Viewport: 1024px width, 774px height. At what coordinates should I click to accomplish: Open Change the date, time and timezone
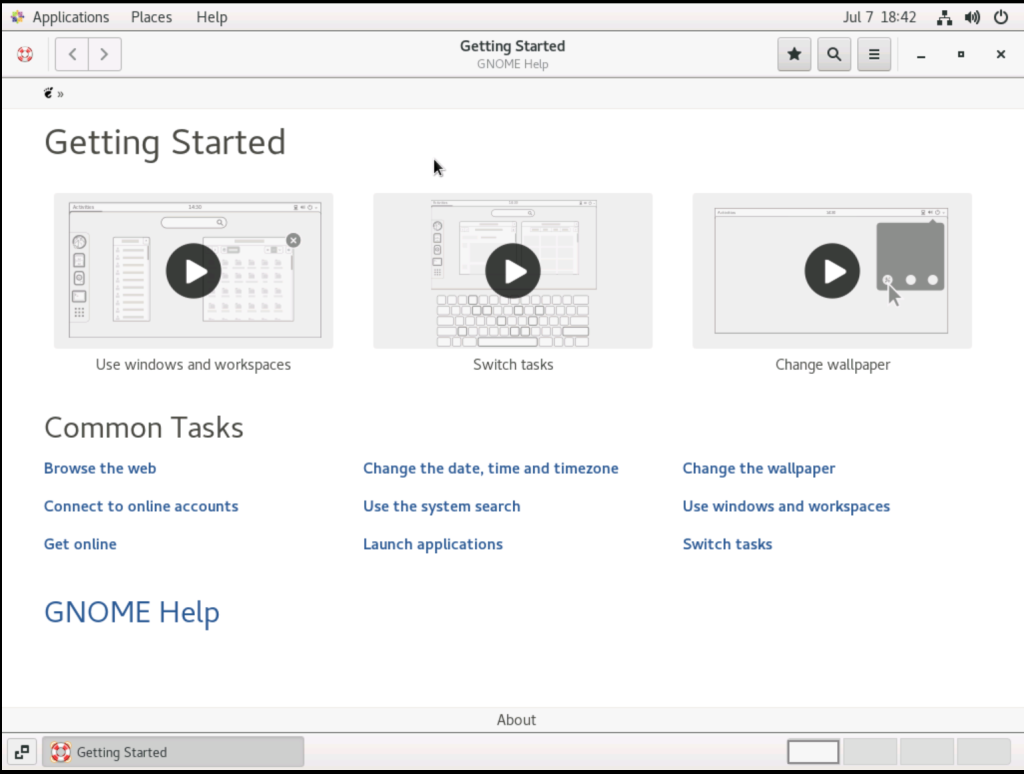[x=490, y=468]
